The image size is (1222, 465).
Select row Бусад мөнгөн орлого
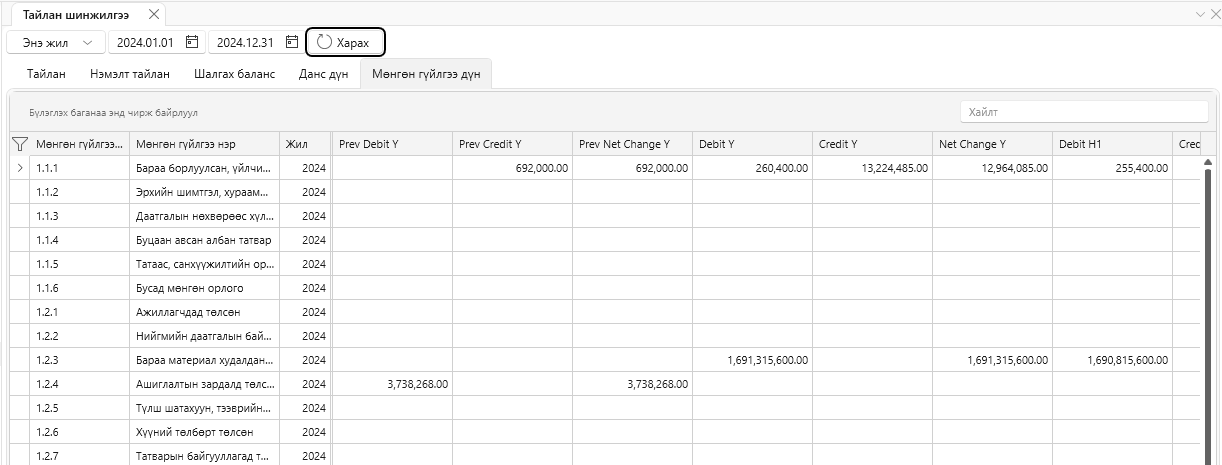point(204,288)
